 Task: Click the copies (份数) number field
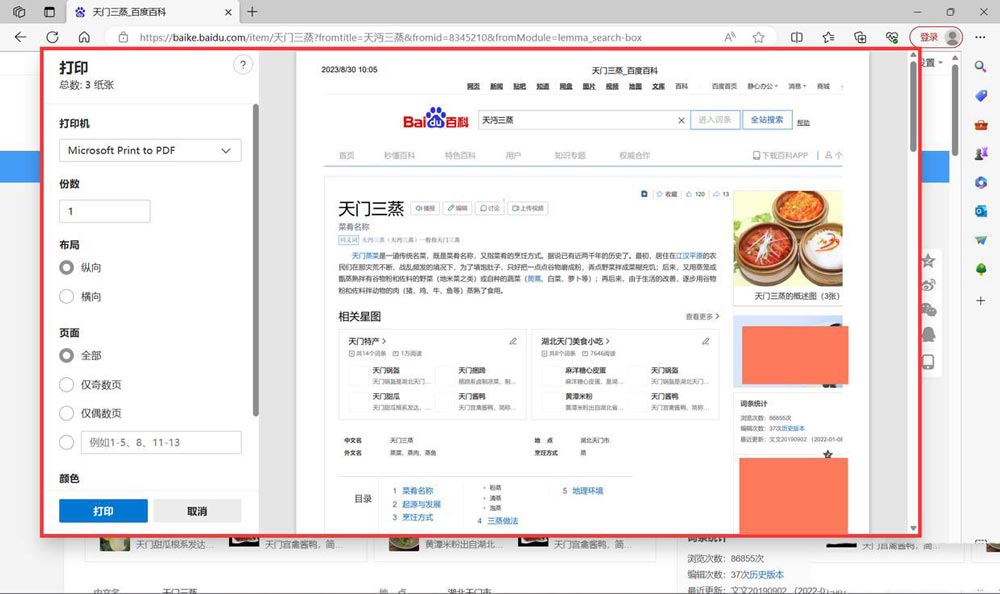pos(105,211)
